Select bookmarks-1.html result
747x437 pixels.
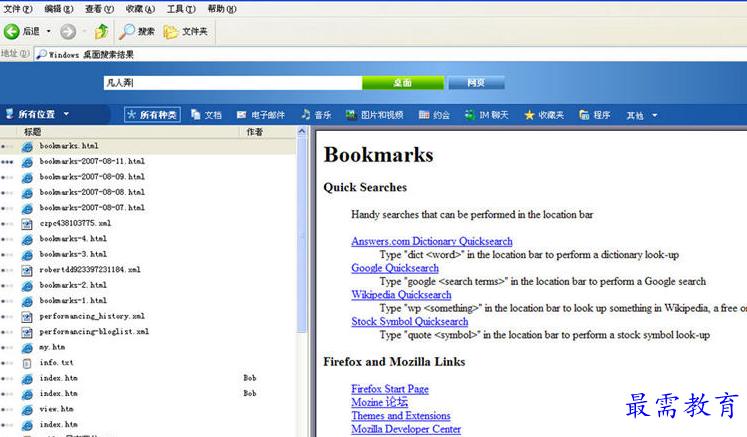[73, 301]
